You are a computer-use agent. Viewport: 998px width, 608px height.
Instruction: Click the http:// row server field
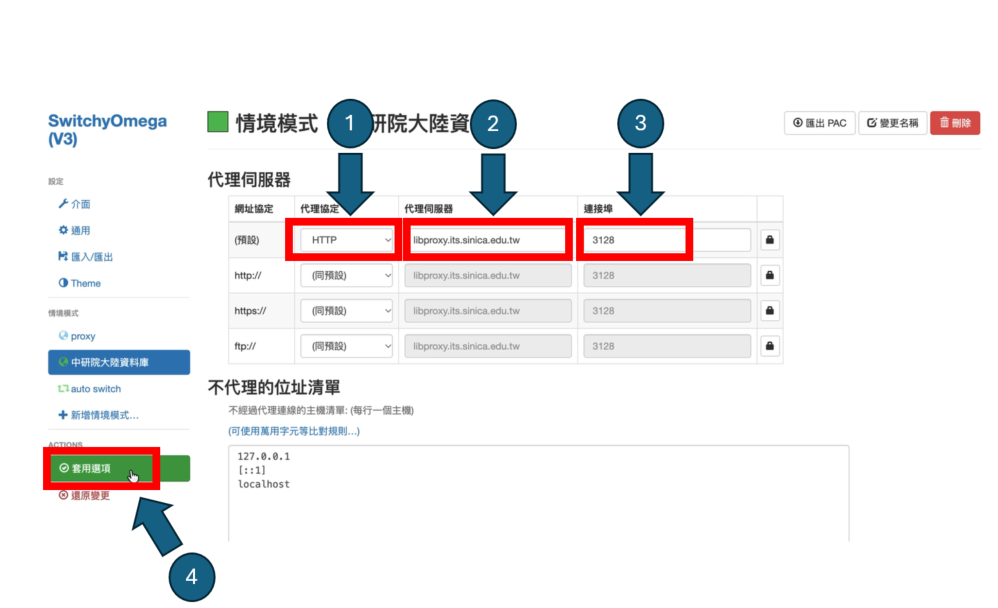tap(488, 276)
